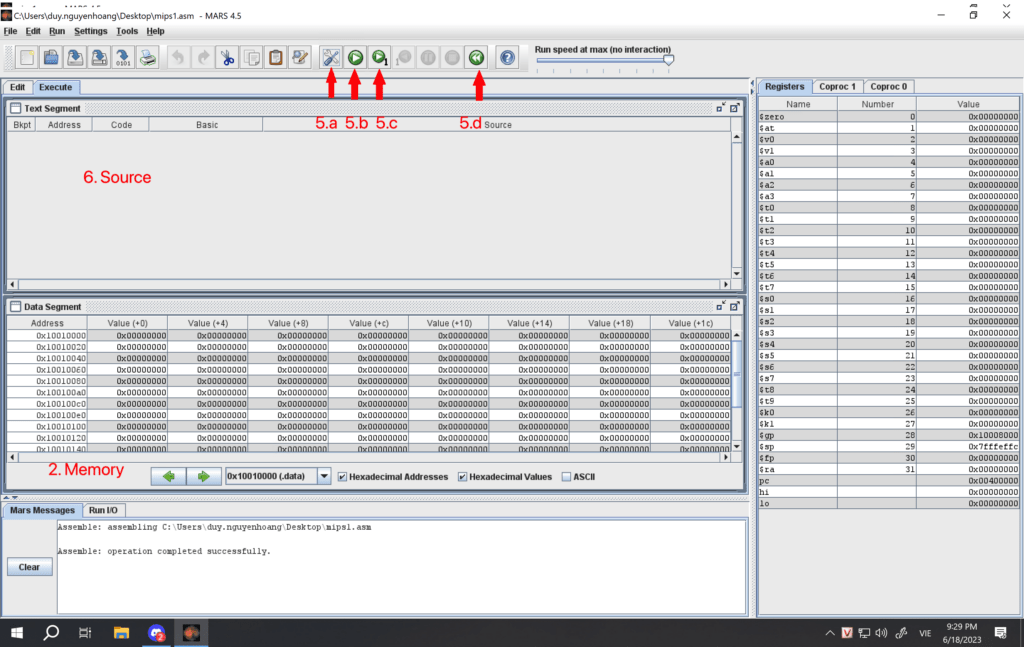
Task: Switch to the Coproc 1 tab
Action: [837, 86]
